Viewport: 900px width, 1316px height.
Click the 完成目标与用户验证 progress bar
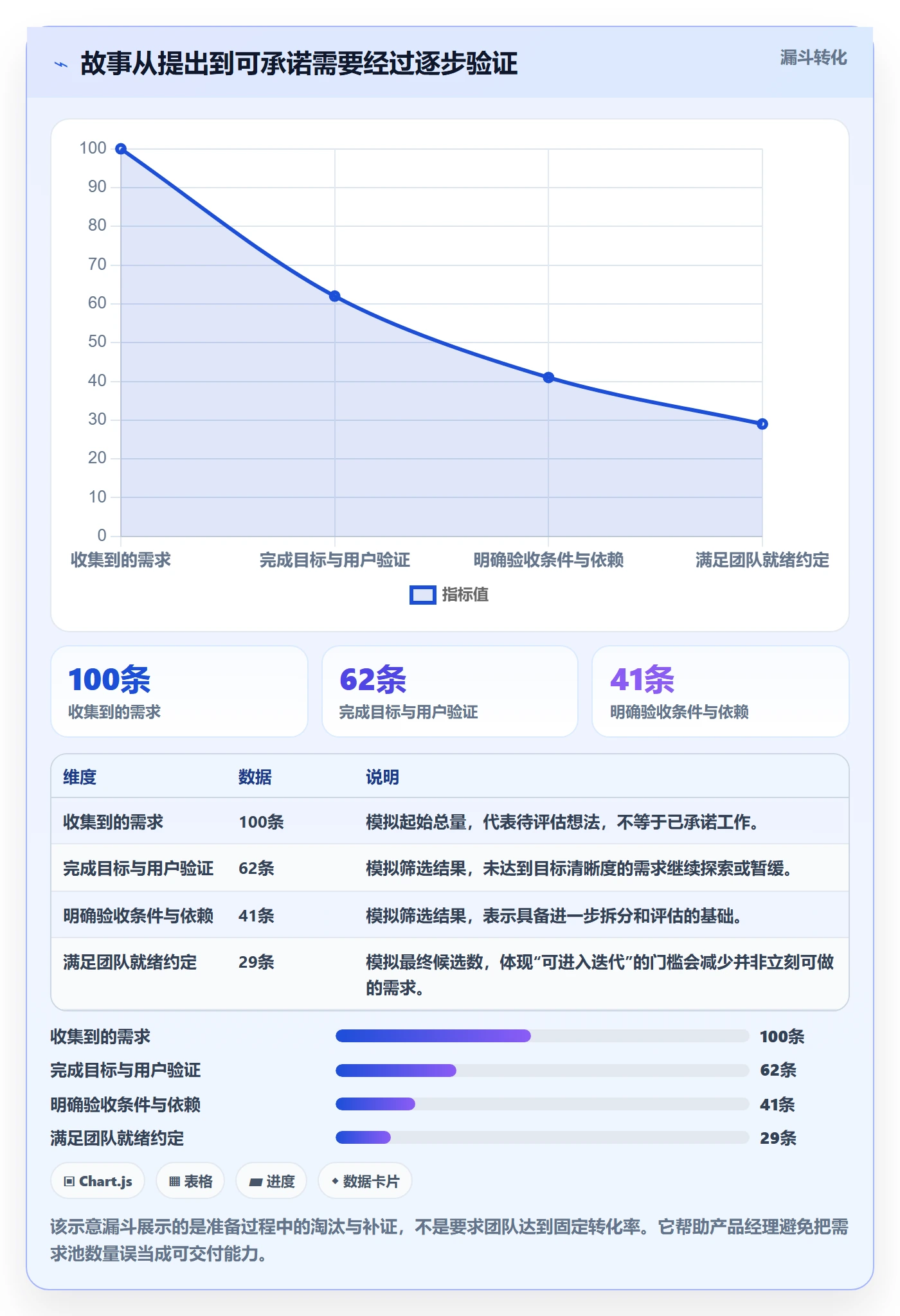coord(543,1071)
